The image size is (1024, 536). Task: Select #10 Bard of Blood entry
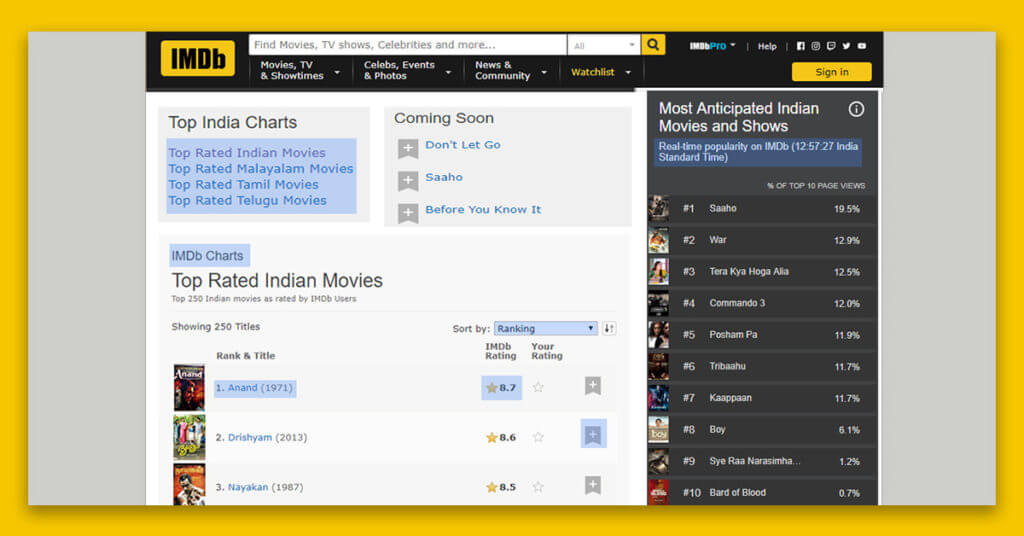coord(762,492)
